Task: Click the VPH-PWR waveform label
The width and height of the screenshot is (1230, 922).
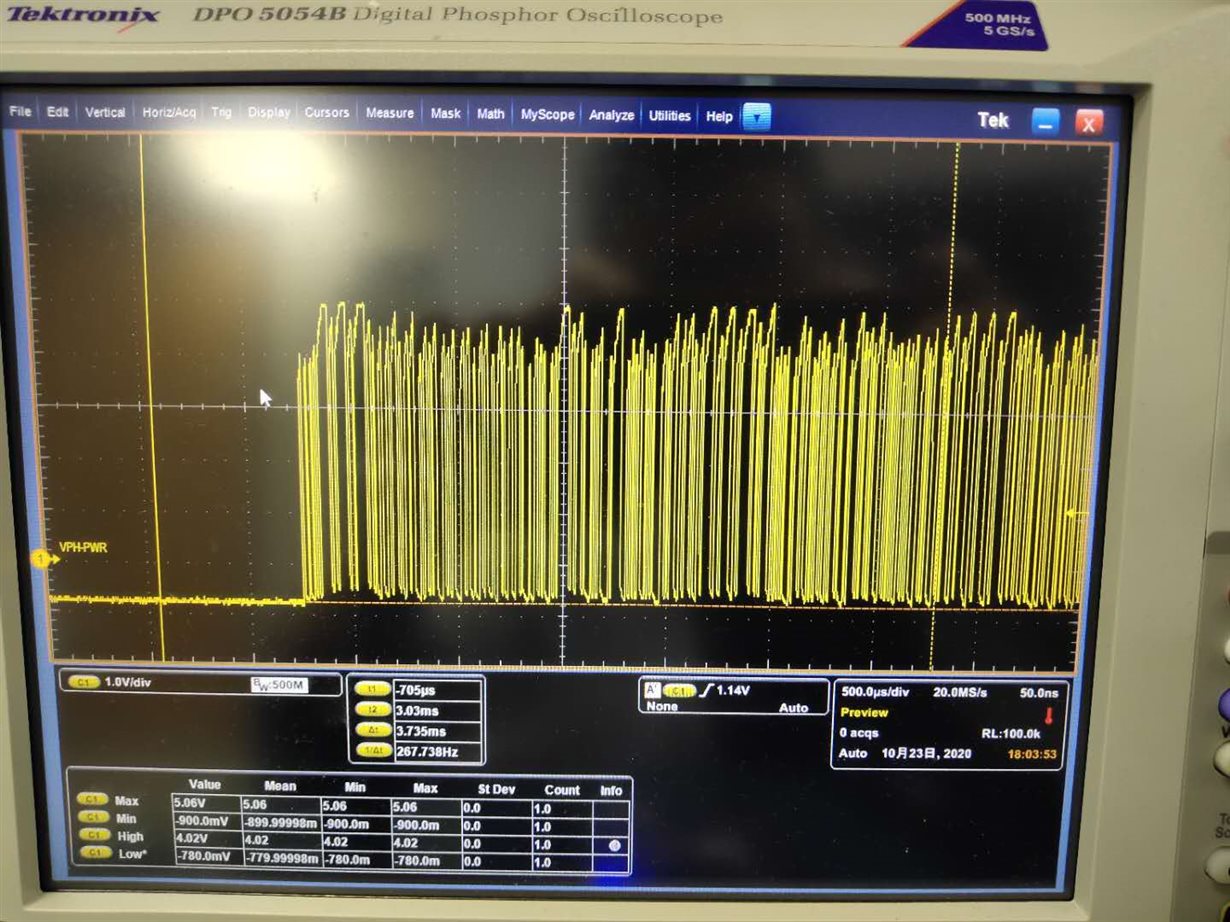Action: [83, 547]
